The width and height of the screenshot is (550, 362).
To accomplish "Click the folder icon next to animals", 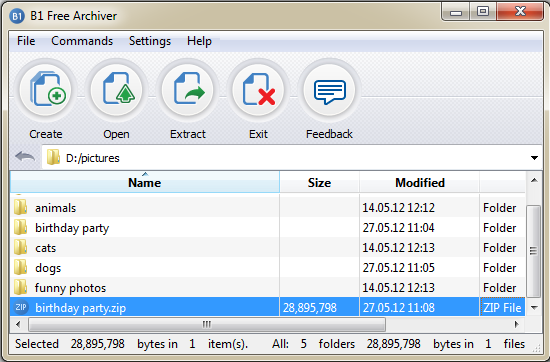I will [21, 207].
